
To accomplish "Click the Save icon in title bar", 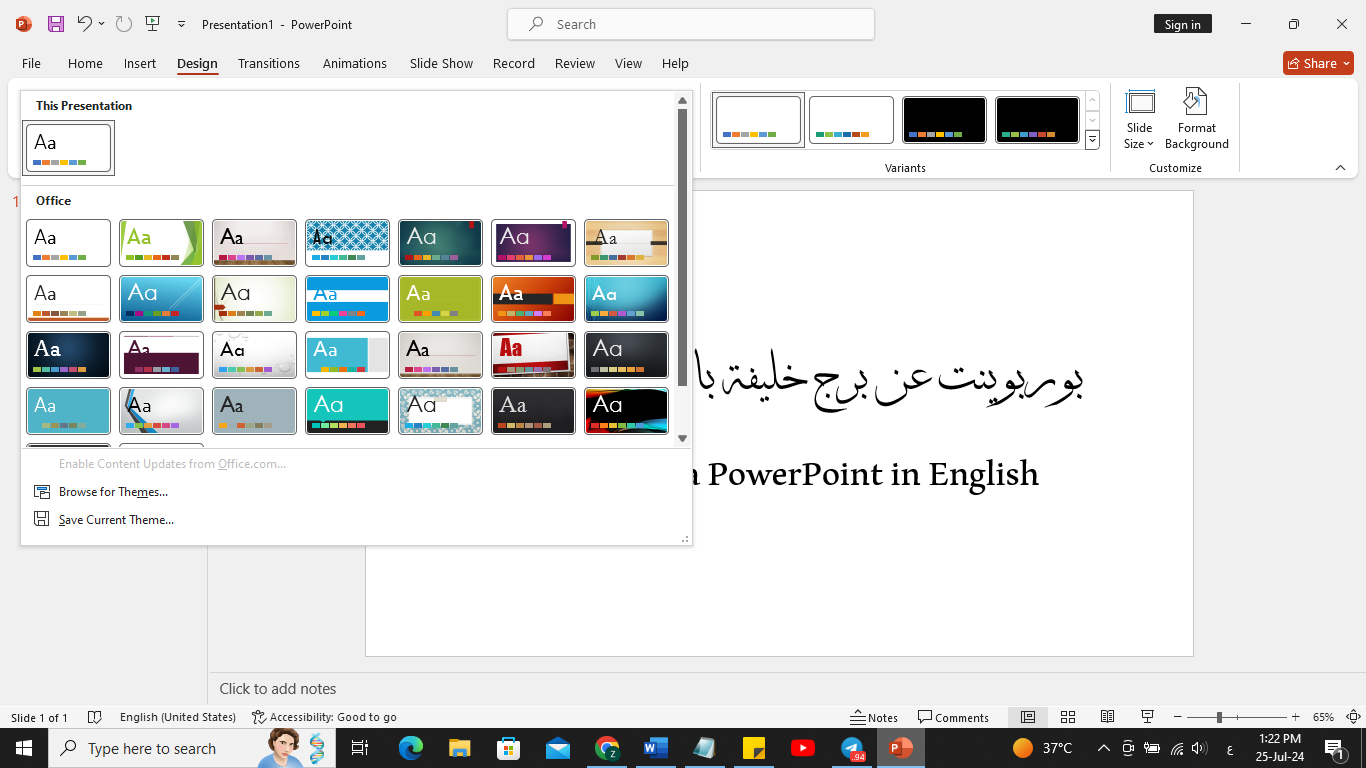I will coord(56,24).
